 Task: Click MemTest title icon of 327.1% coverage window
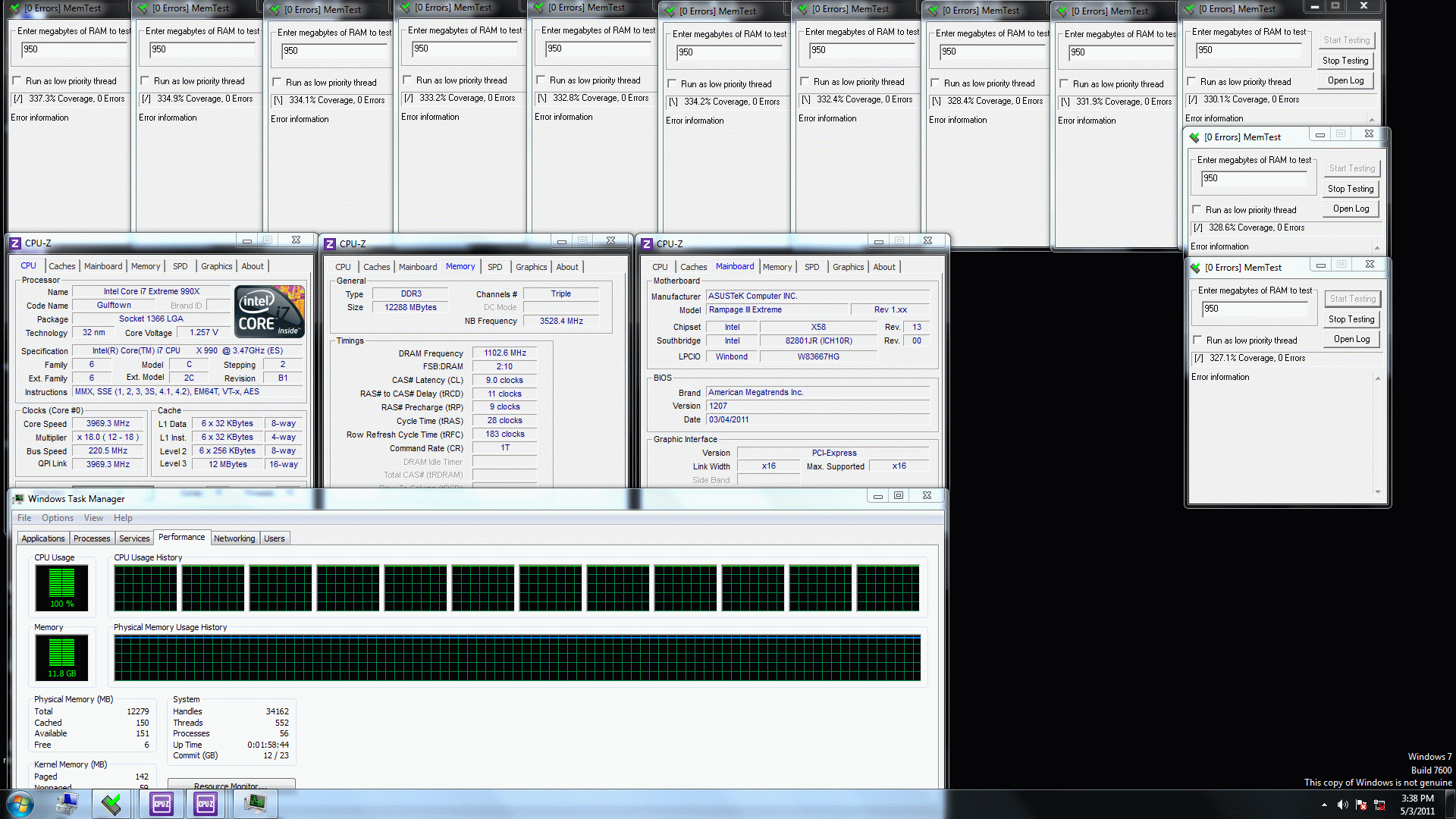pos(1195,268)
